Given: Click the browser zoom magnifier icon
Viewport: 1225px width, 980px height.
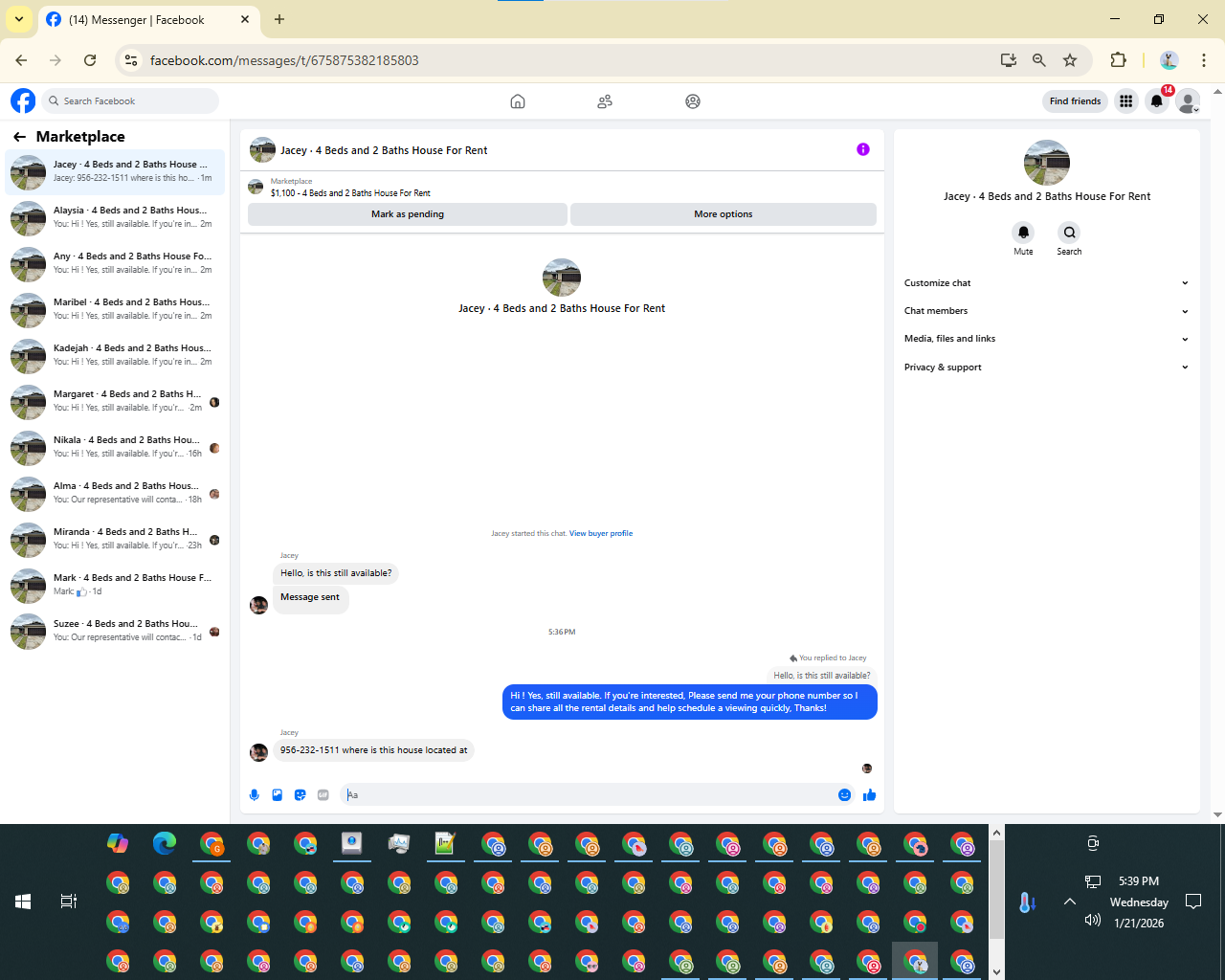Looking at the screenshot, I should pyautogui.click(x=1039, y=60).
